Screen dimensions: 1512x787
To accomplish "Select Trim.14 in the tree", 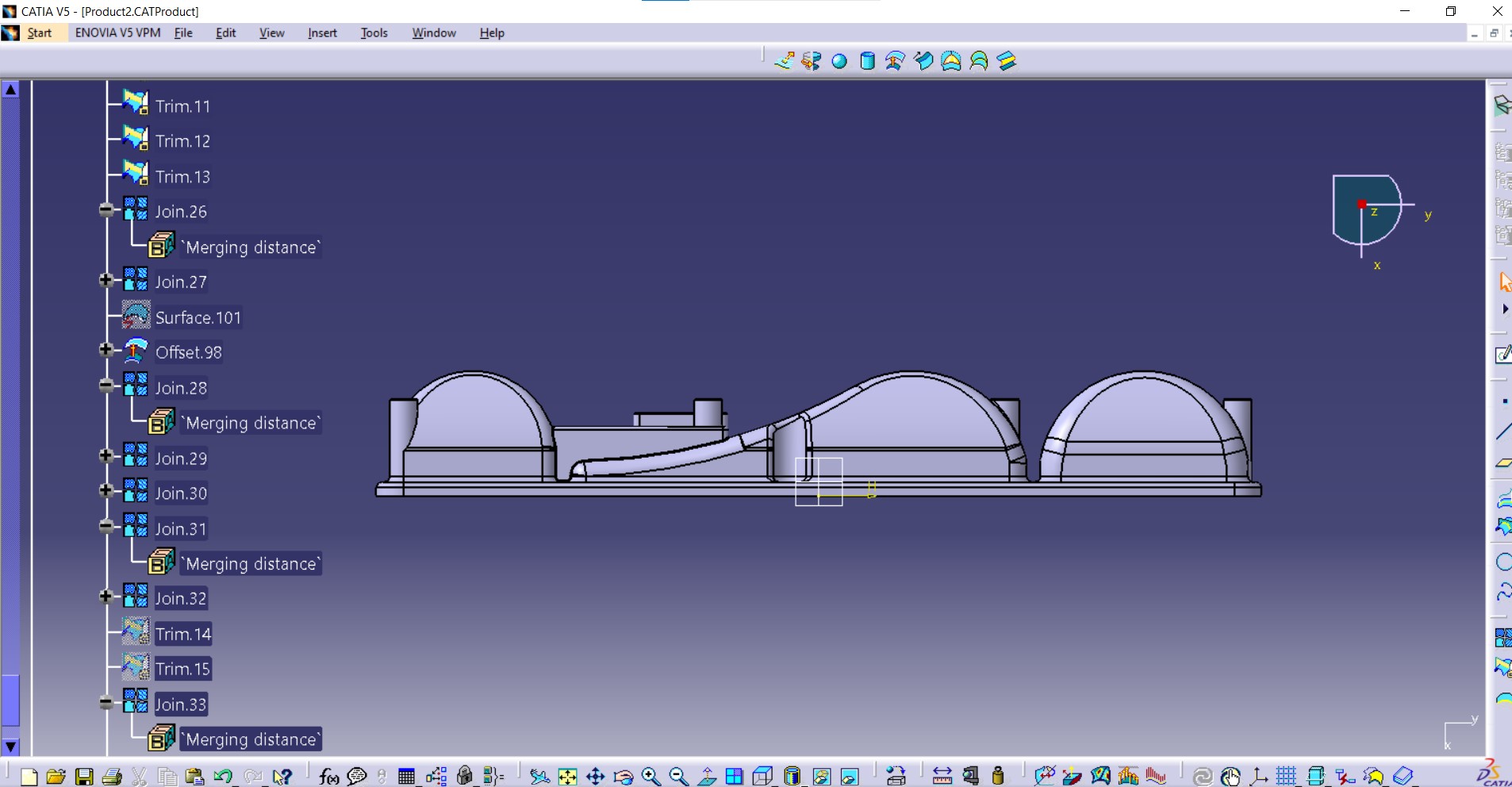I will (183, 634).
